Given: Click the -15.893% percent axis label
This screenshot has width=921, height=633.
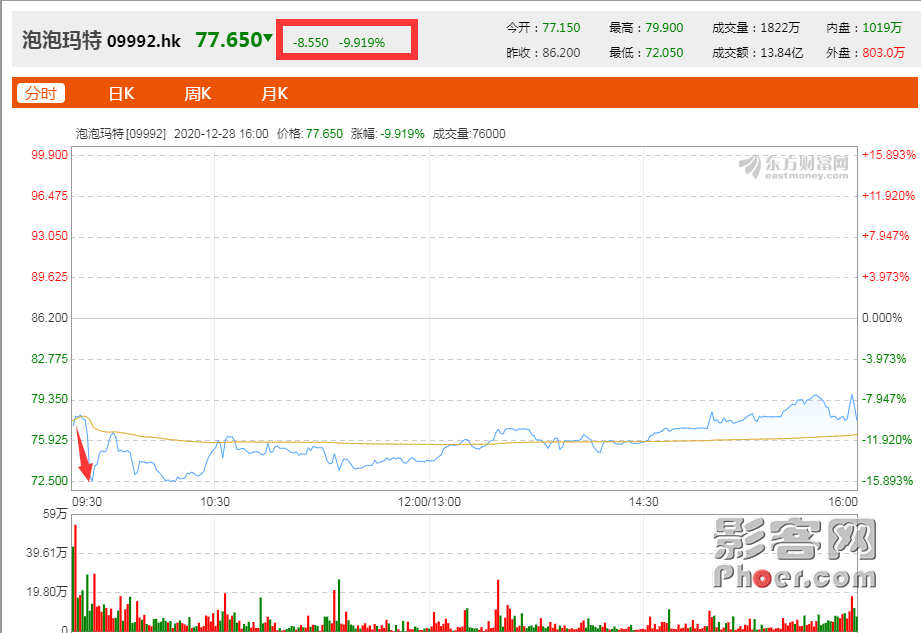Looking at the screenshot, I should pyautogui.click(x=888, y=481).
